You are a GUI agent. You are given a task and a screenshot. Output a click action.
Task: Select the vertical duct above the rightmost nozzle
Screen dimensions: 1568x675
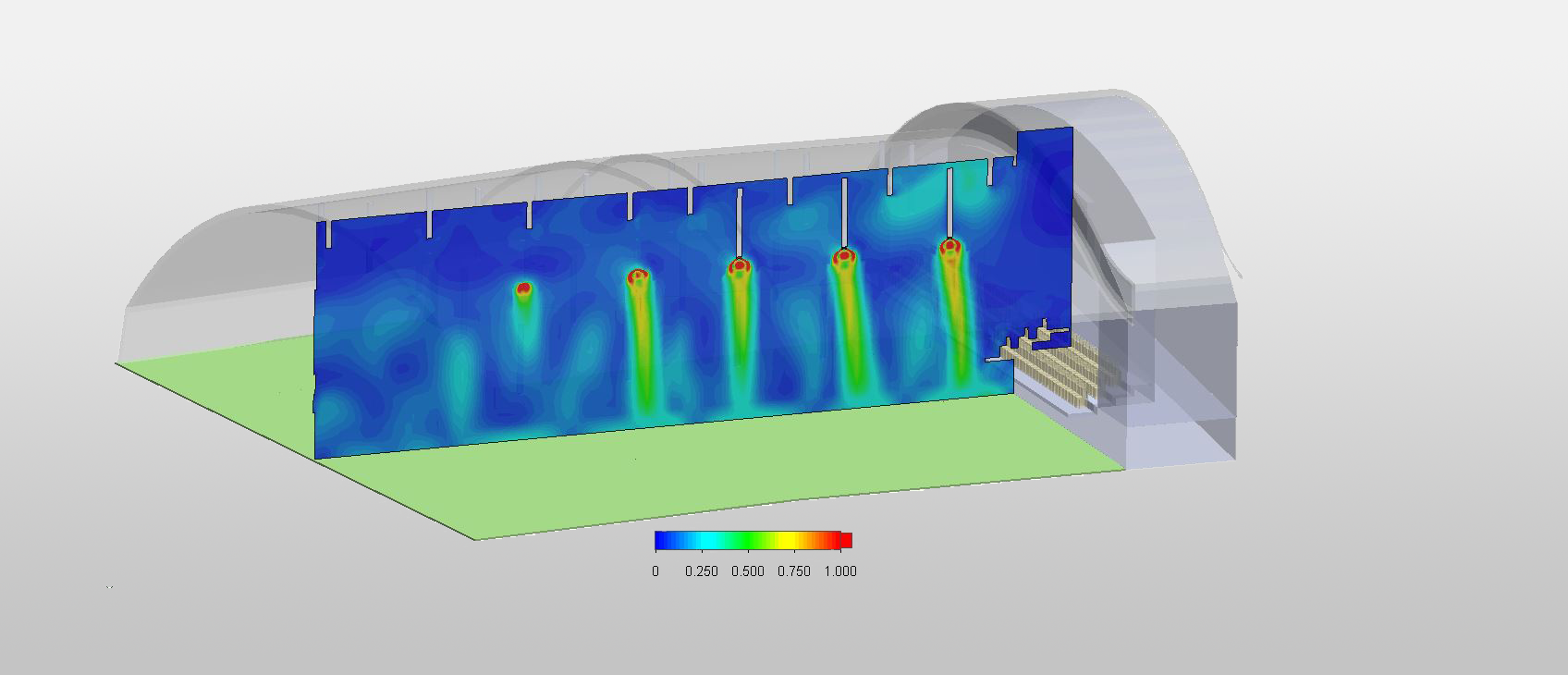click(949, 202)
